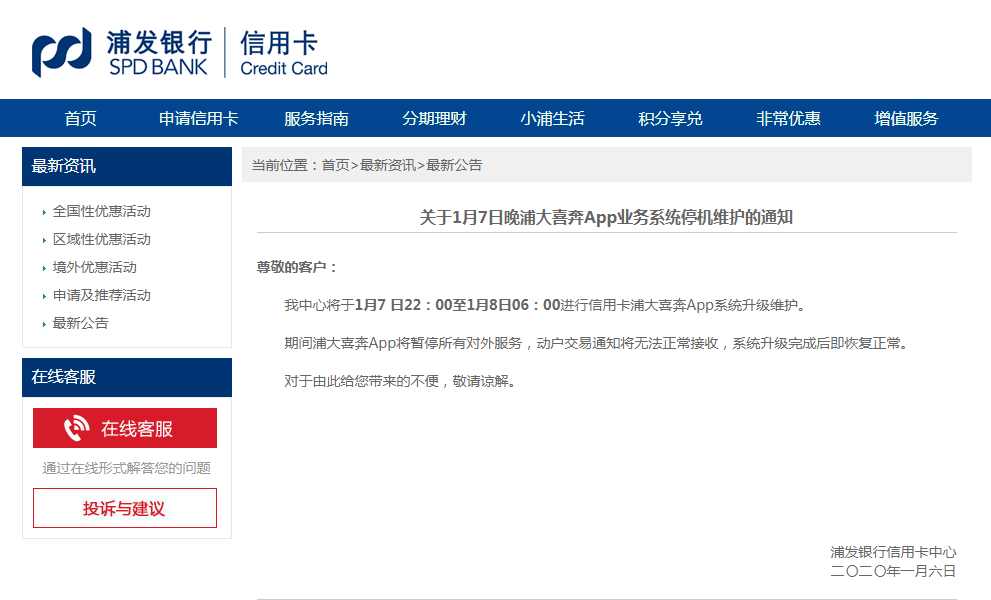Open 区域性优惠活动 sidebar link
The height and width of the screenshot is (600, 991).
(101, 239)
